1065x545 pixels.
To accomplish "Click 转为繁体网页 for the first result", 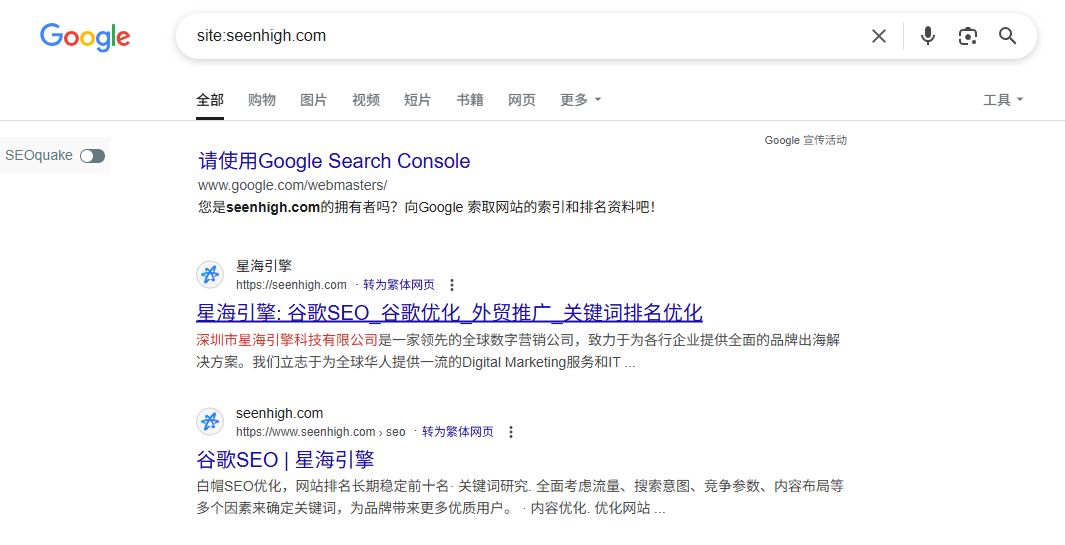I will pyautogui.click(x=398, y=285).
